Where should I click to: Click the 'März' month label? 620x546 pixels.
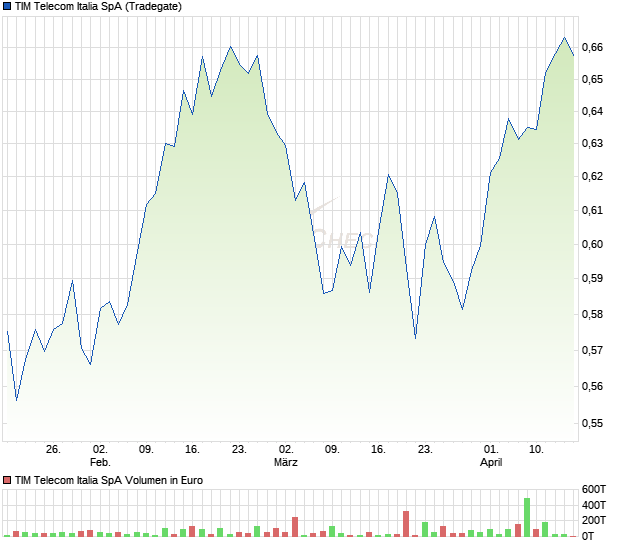286,462
